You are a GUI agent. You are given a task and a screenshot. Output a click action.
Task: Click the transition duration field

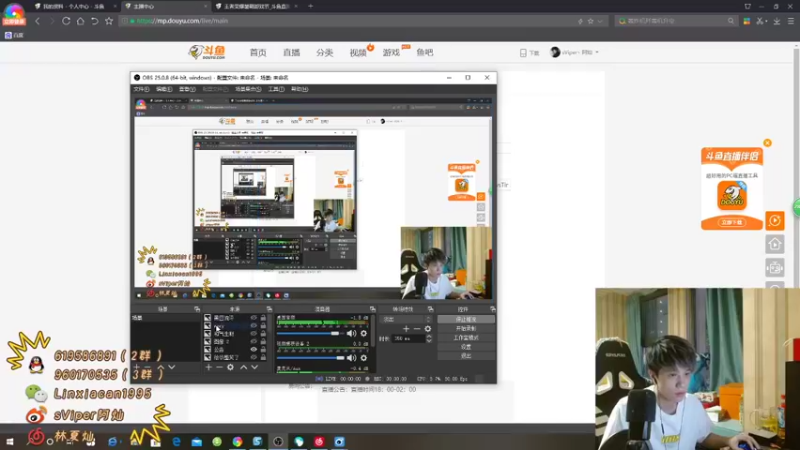tap(408, 338)
